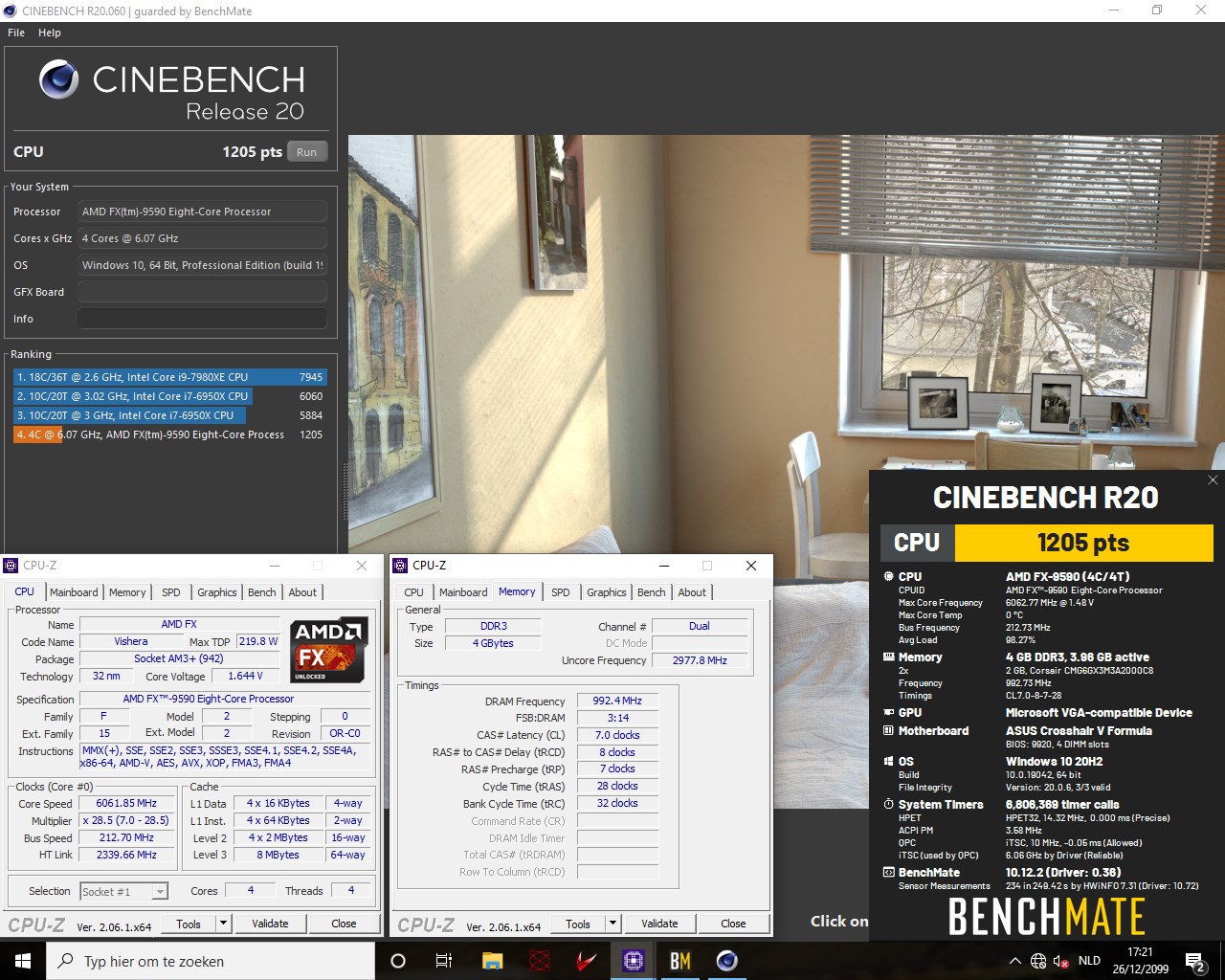1225x980 pixels.
Task: Click BenchMate version icon in panel
Action: tap(889, 873)
